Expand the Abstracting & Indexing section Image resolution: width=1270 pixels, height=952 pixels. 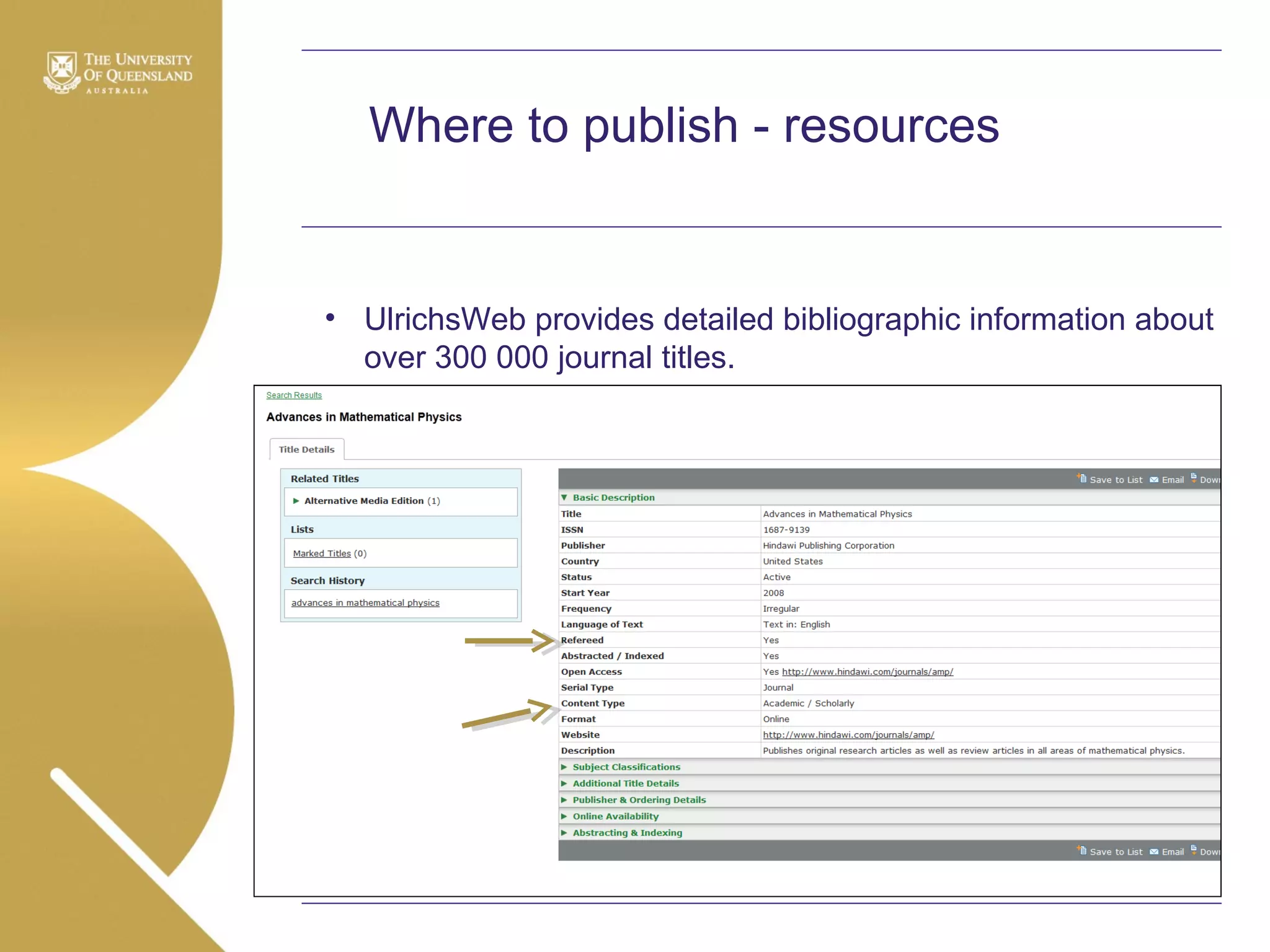[564, 832]
